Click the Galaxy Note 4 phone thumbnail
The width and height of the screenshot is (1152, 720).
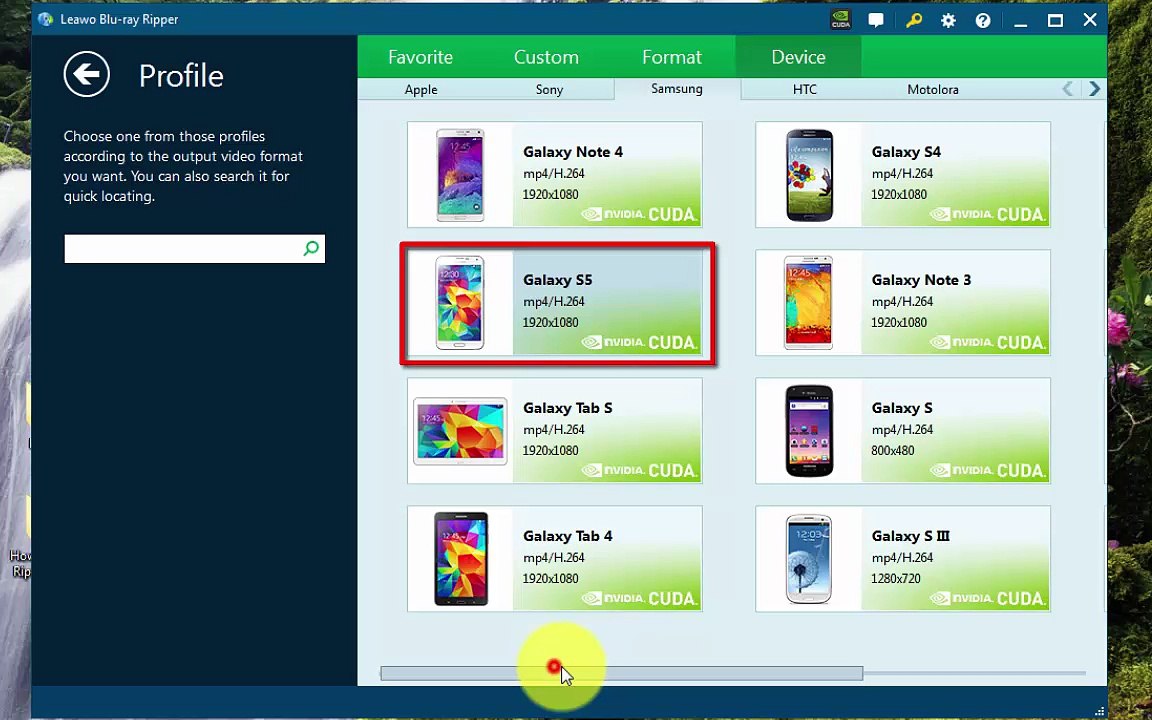[460, 175]
